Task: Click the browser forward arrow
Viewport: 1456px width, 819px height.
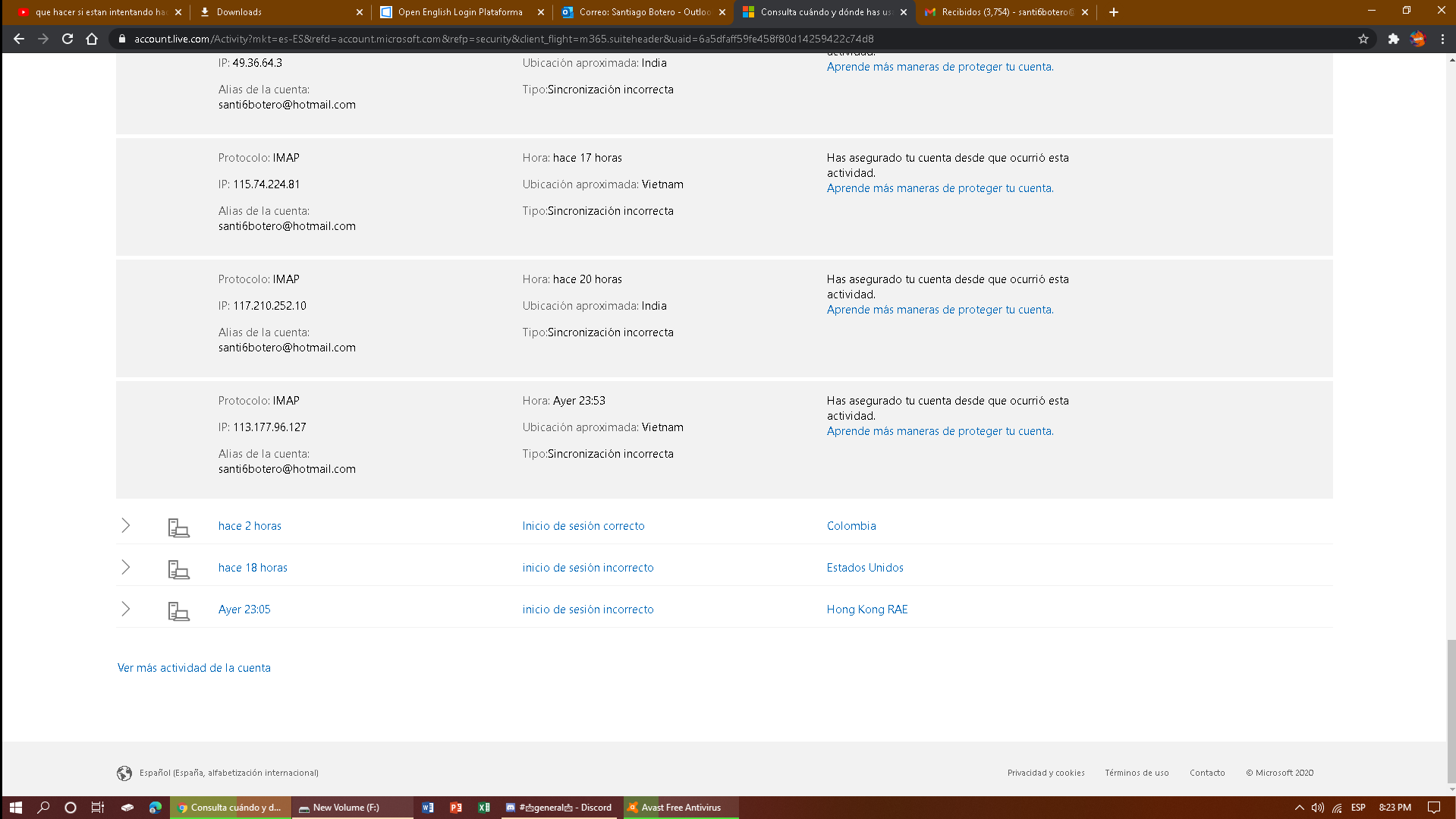Action: (x=43, y=39)
